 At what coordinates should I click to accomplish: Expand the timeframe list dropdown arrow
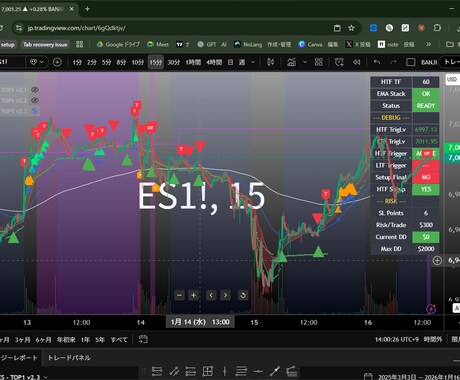click(x=253, y=62)
